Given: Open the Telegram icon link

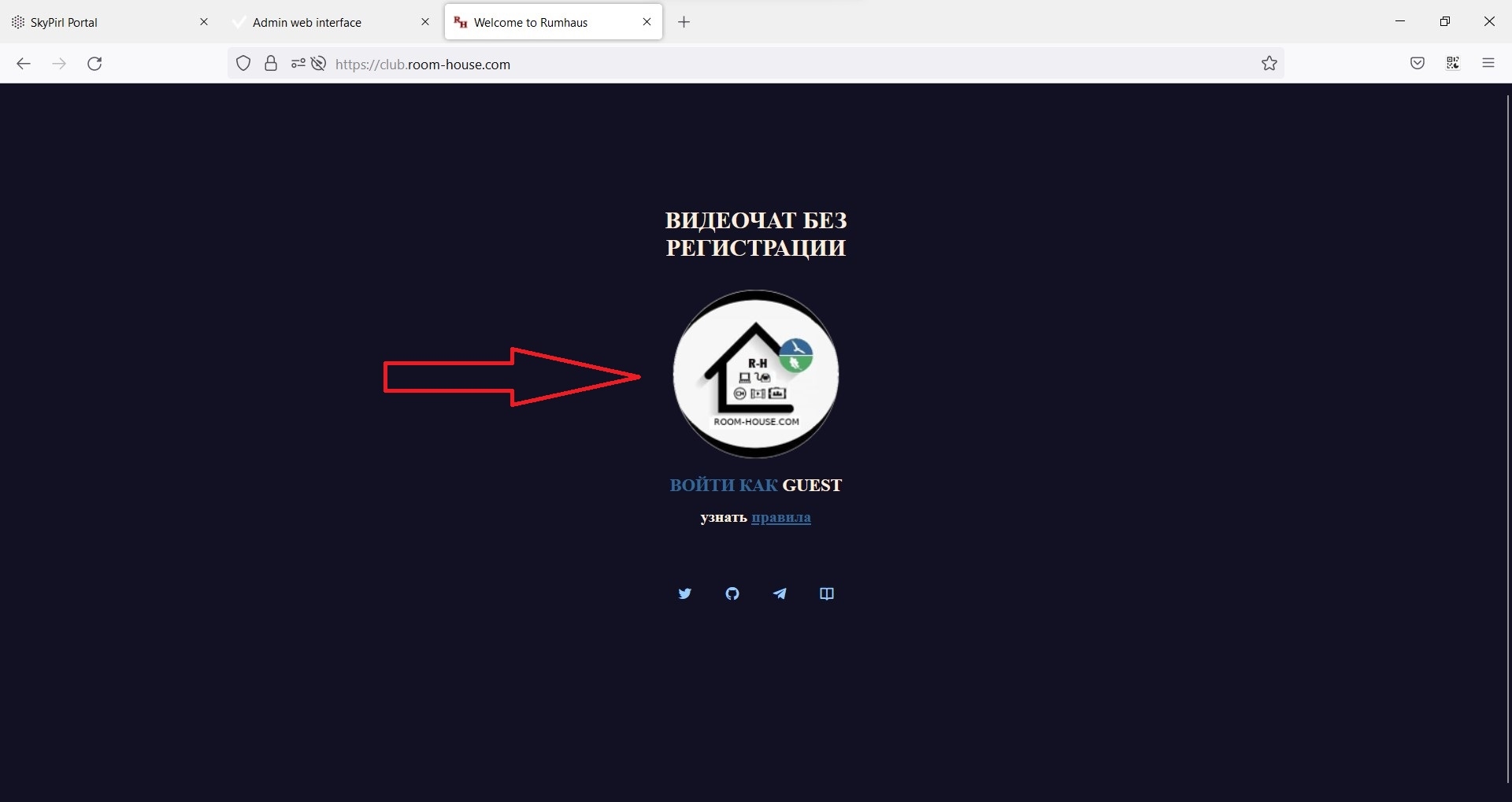Looking at the screenshot, I should (x=780, y=593).
